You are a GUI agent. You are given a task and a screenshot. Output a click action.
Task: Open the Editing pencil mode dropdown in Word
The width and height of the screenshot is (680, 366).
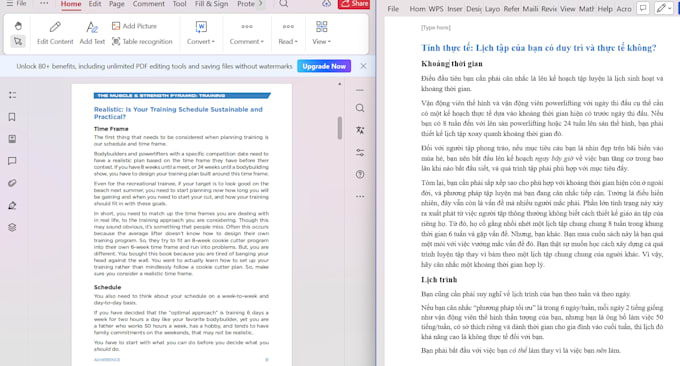coord(664,8)
